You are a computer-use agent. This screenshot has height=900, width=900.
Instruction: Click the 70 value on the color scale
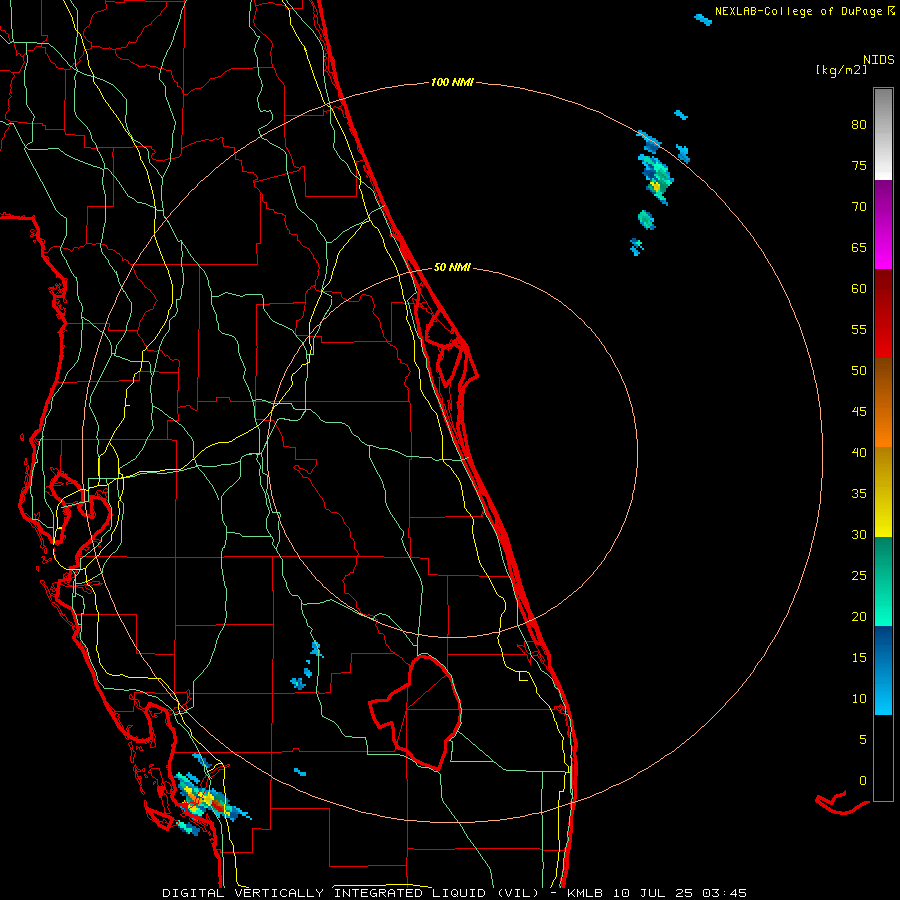(x=859, y=207)
